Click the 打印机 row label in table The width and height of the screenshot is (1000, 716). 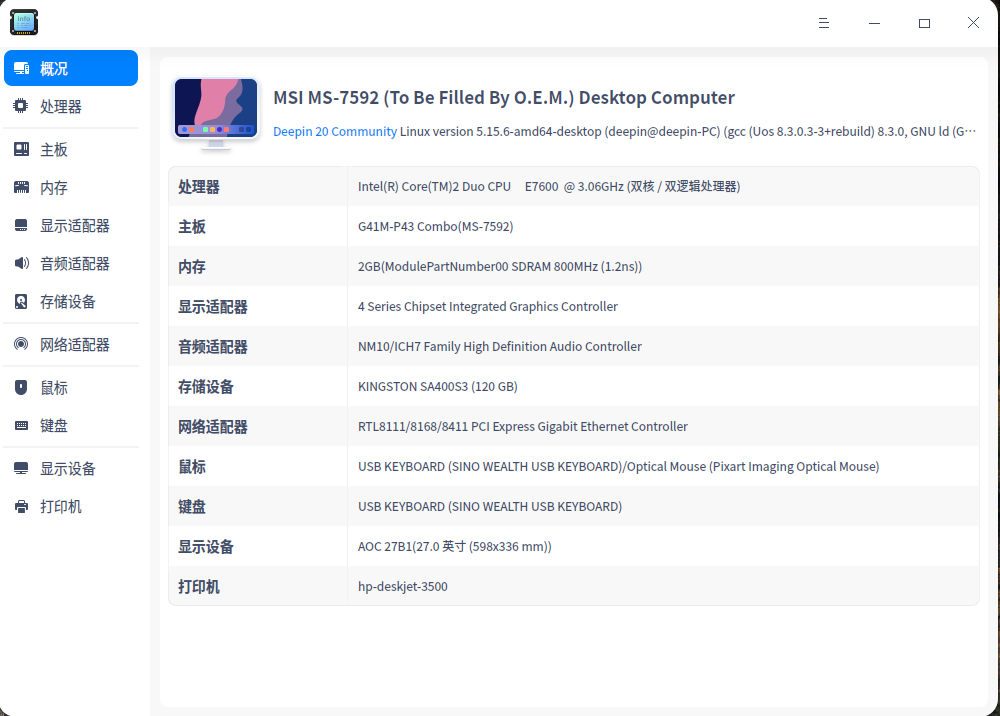[x=198, y=587]
